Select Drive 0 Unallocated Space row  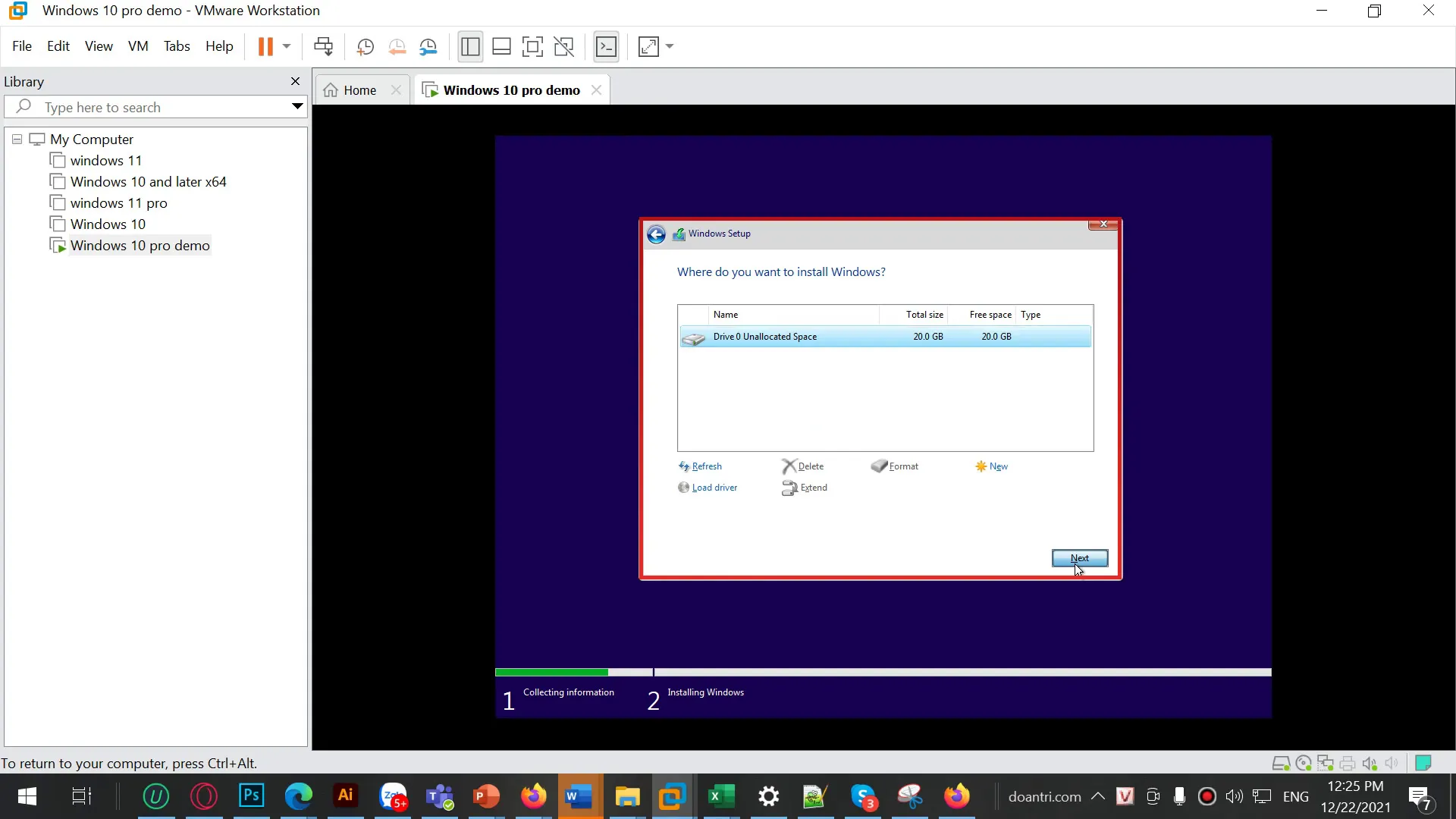[834, 336]
